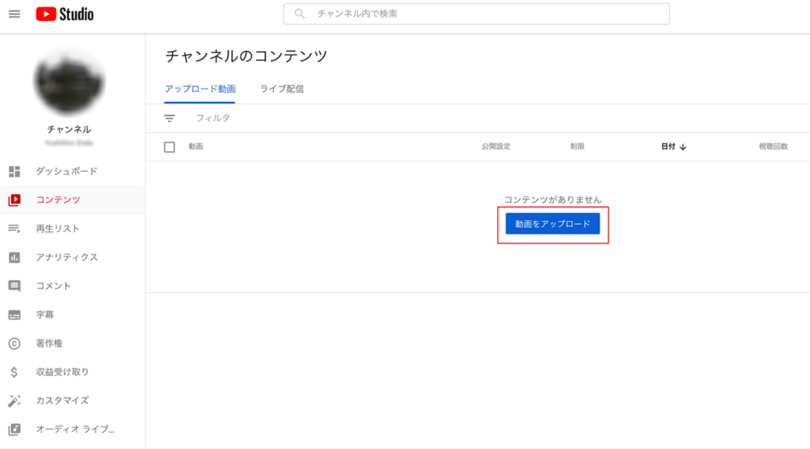The image size is (810, 450).
Task: Open アナリティクス analytics icon
Action: (14, 257)
